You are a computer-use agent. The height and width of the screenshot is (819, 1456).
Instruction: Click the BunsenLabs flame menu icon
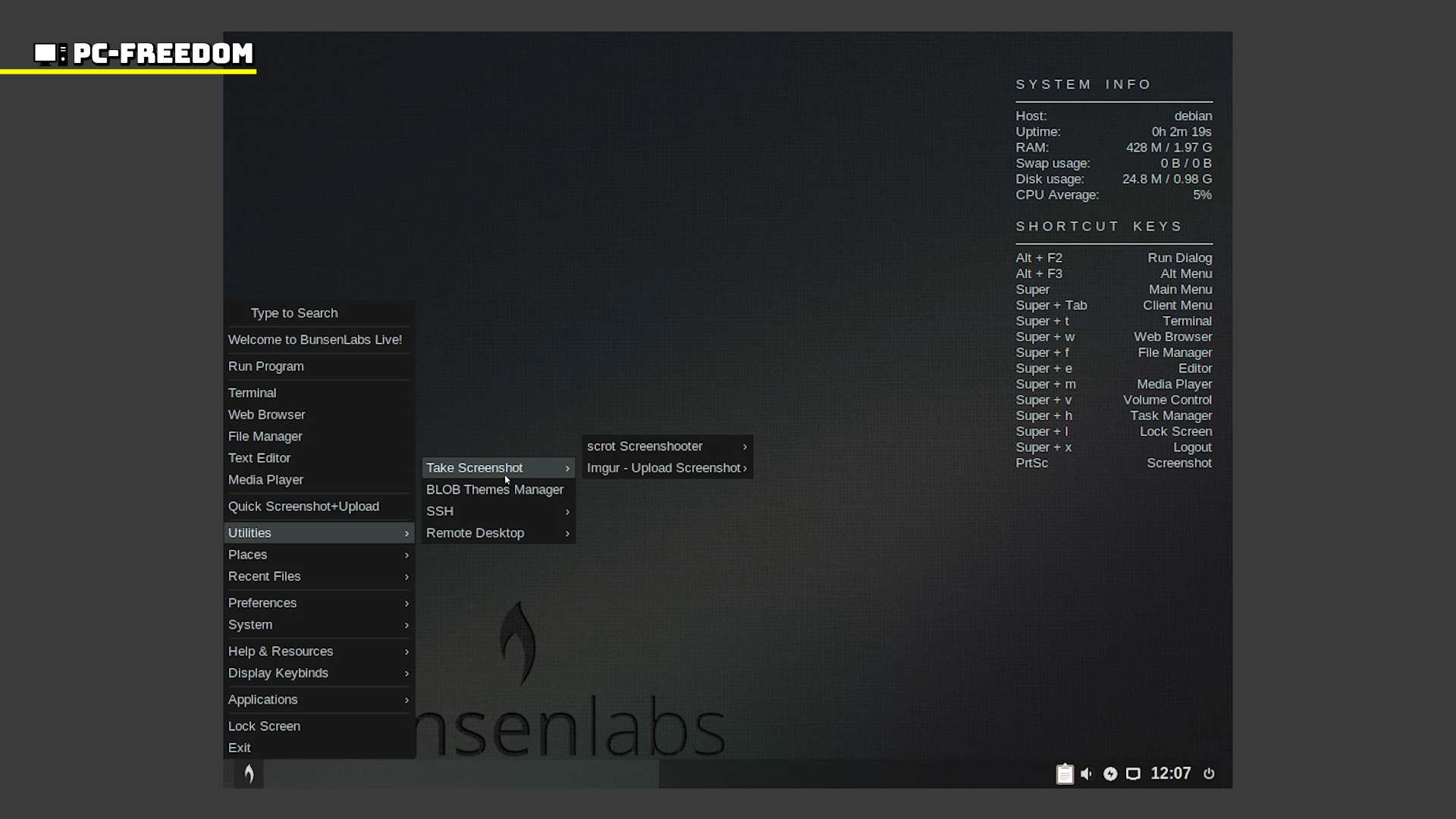click(249, 773)
